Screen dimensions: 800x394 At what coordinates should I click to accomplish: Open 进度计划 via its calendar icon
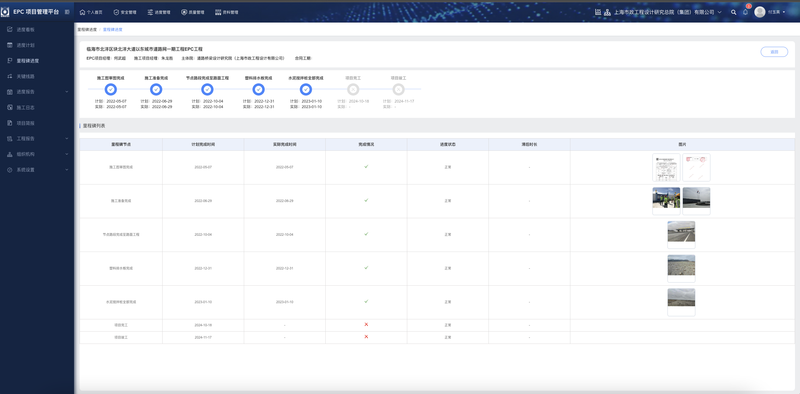click(x=10, y=45)
